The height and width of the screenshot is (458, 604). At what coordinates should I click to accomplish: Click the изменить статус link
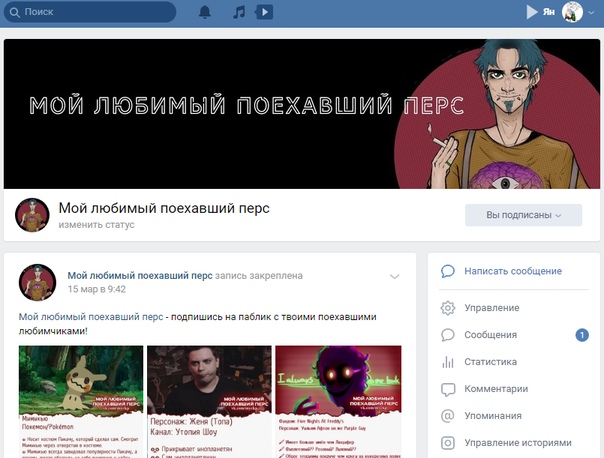pos(96,225)
